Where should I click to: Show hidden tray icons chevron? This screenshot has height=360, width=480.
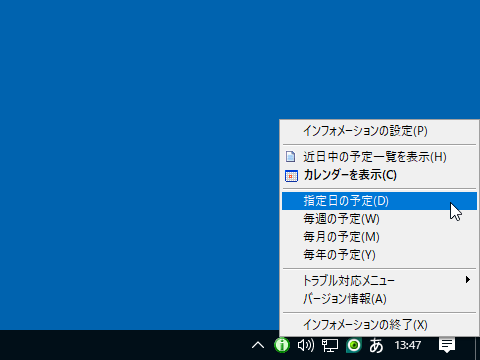pyautogui.click(x=258, y=345)
